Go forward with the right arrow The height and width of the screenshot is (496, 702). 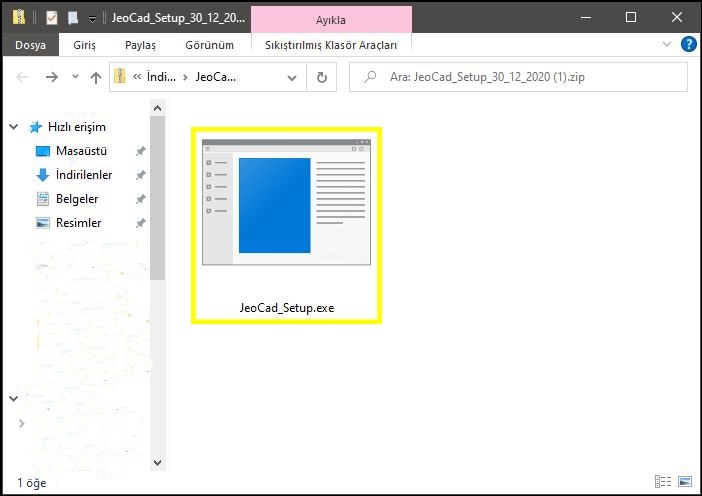pyautogui.click(x=51, y=77)
